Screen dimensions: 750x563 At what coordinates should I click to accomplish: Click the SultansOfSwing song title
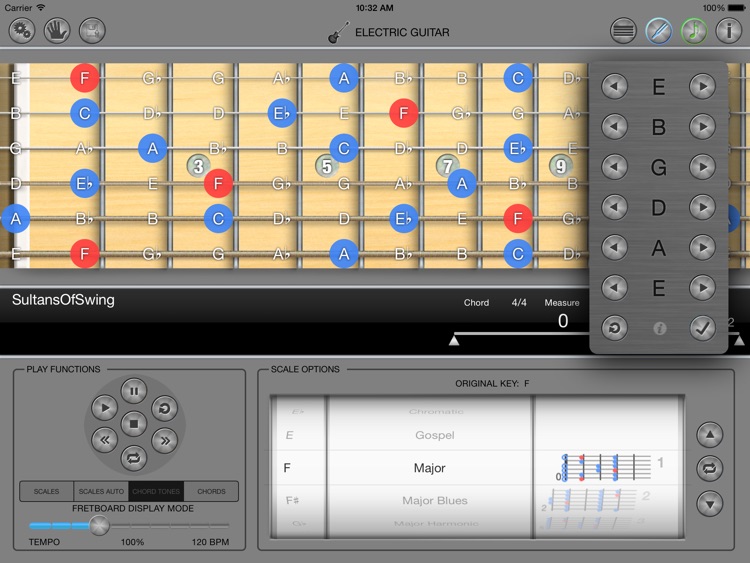pyautogui.click(x=63, y=300)
